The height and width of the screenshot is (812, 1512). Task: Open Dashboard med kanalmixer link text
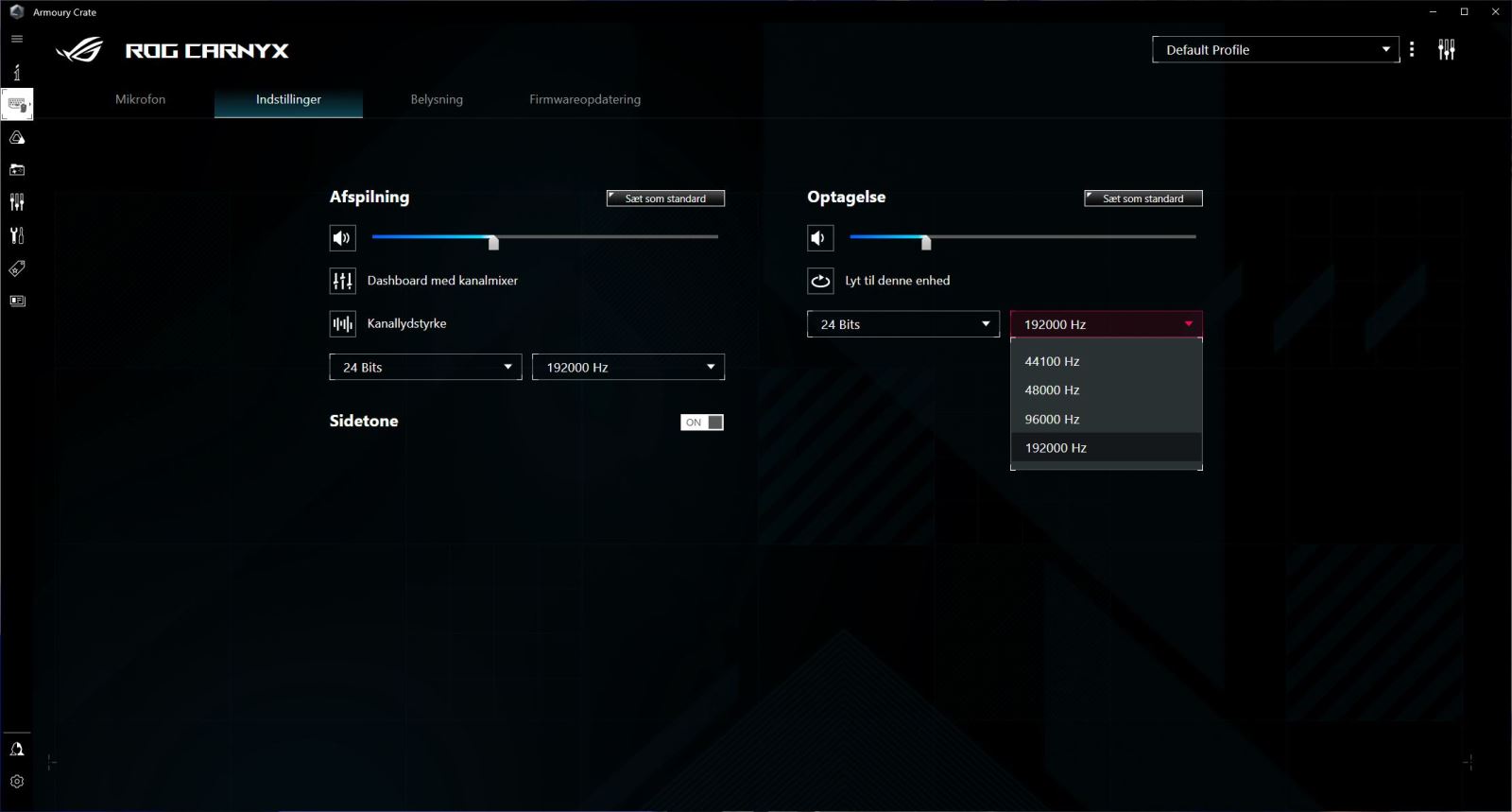pos(442,281)
